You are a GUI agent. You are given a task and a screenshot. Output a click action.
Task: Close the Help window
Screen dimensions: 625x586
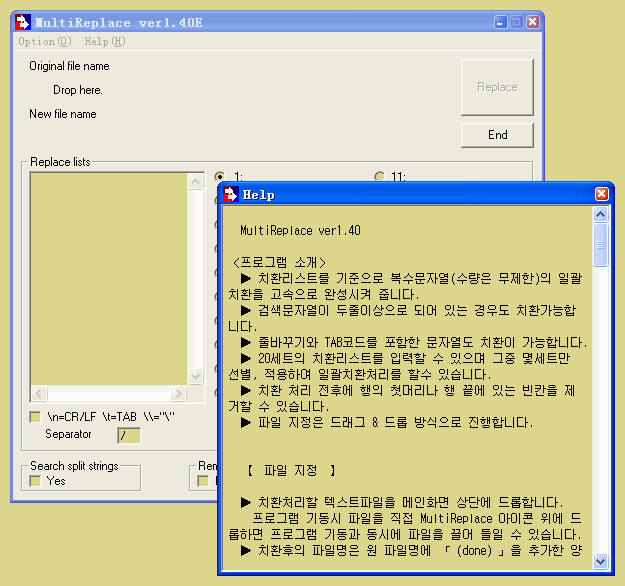(601, 194)
